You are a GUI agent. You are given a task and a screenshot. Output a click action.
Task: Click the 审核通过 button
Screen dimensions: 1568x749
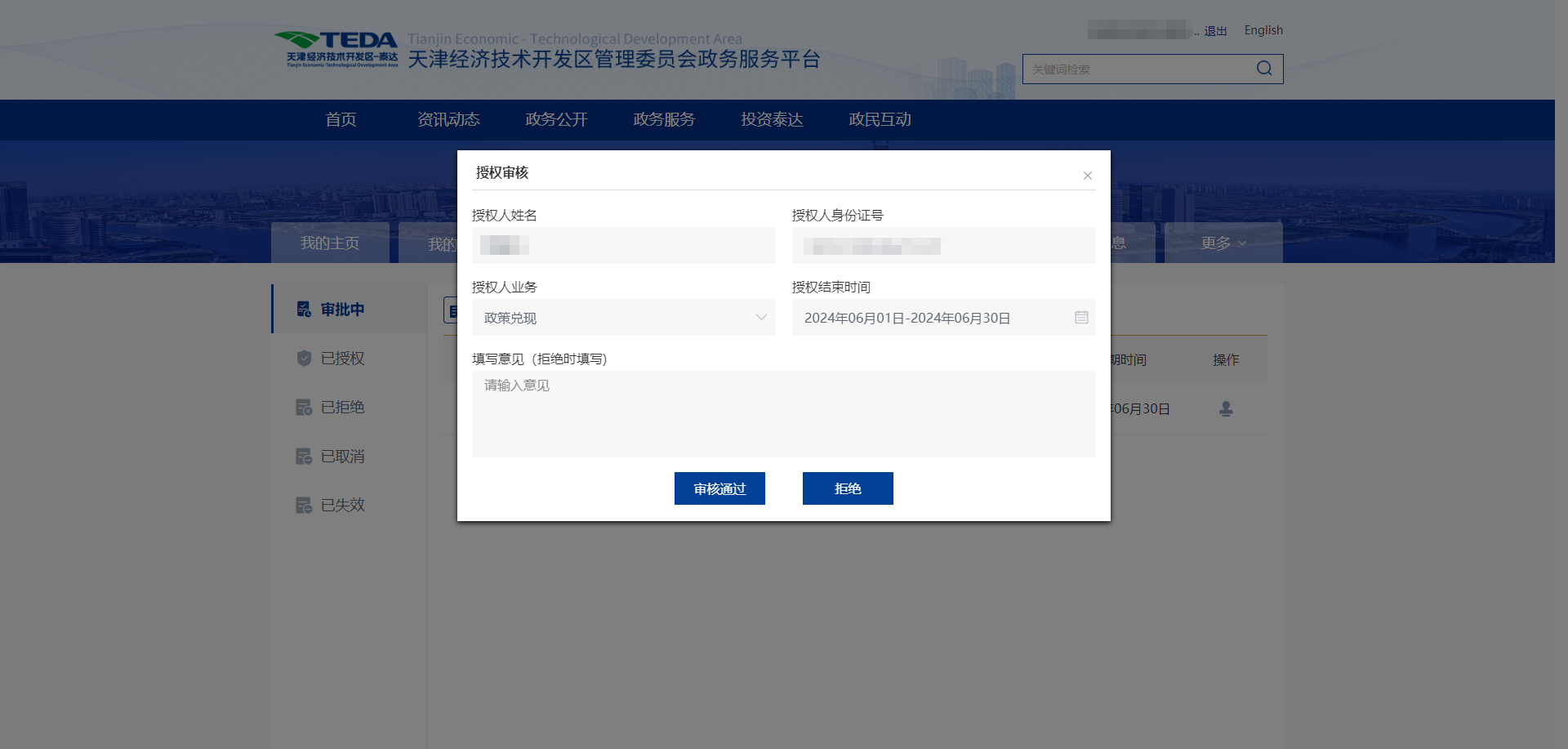[719, 488]
